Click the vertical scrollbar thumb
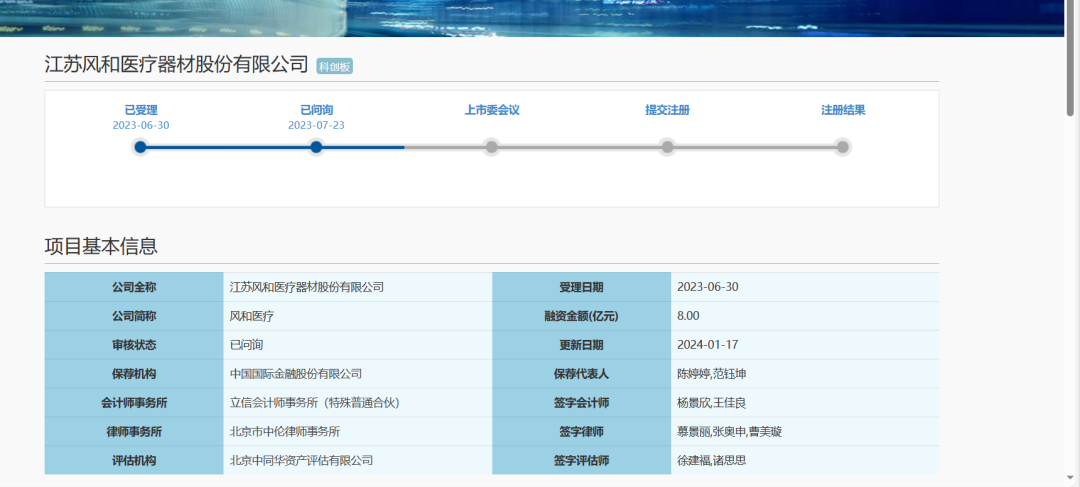Viewport: 1080px width, 487px height. tap(1070, 57)
